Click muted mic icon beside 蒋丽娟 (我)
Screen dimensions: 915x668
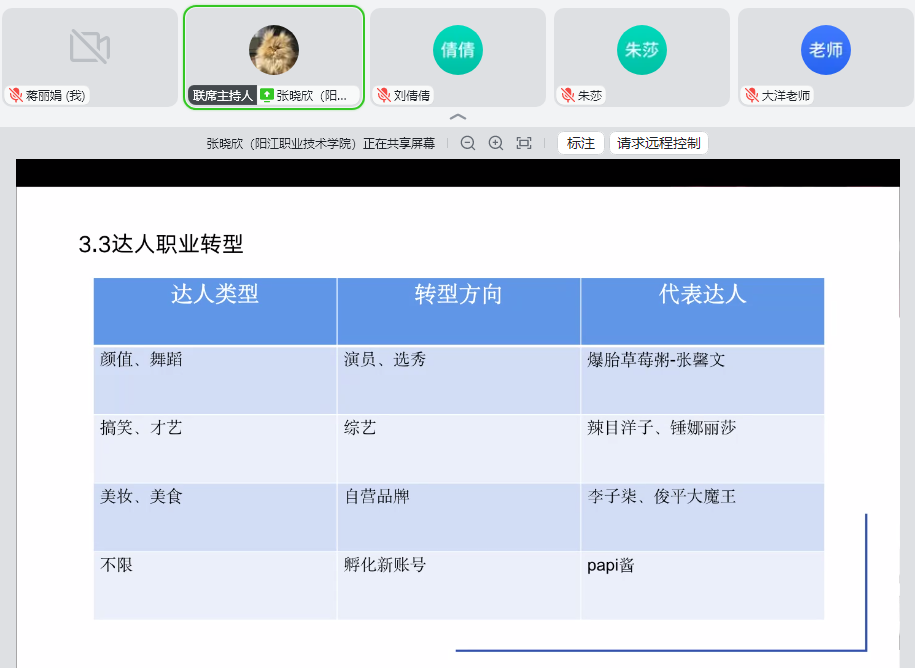16,95
